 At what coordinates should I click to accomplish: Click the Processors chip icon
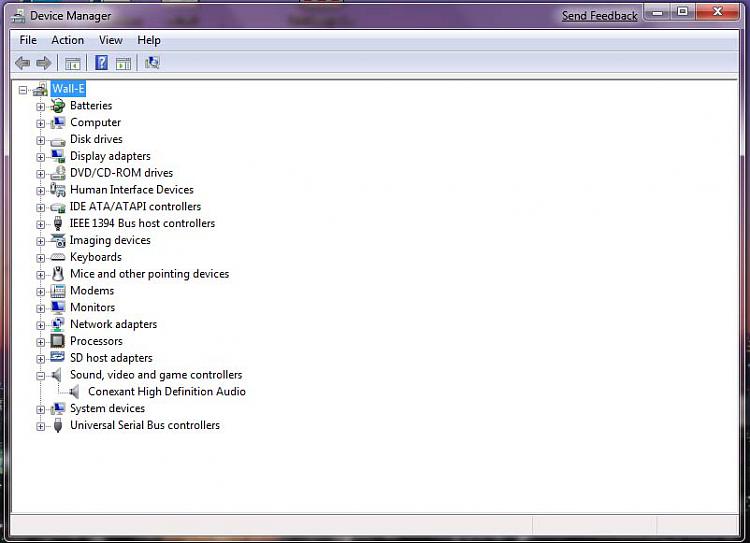click(x=58, y=341)
